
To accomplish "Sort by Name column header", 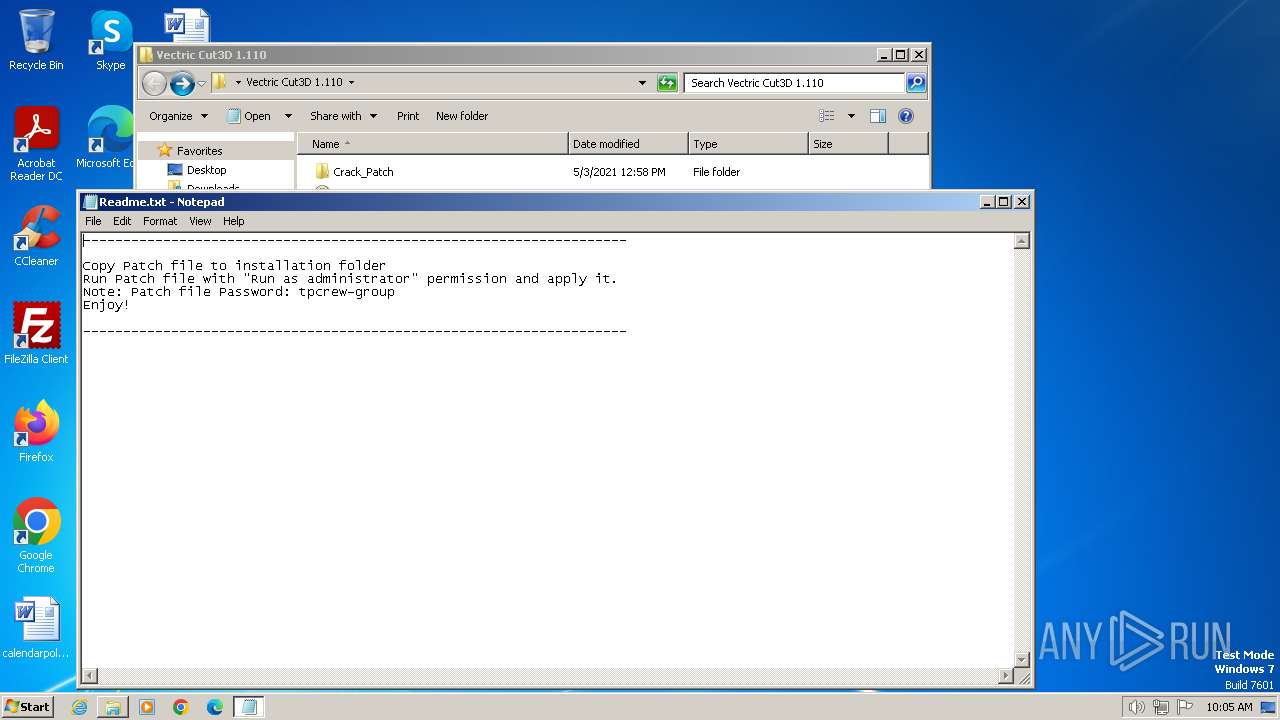I will coord(433,144).
